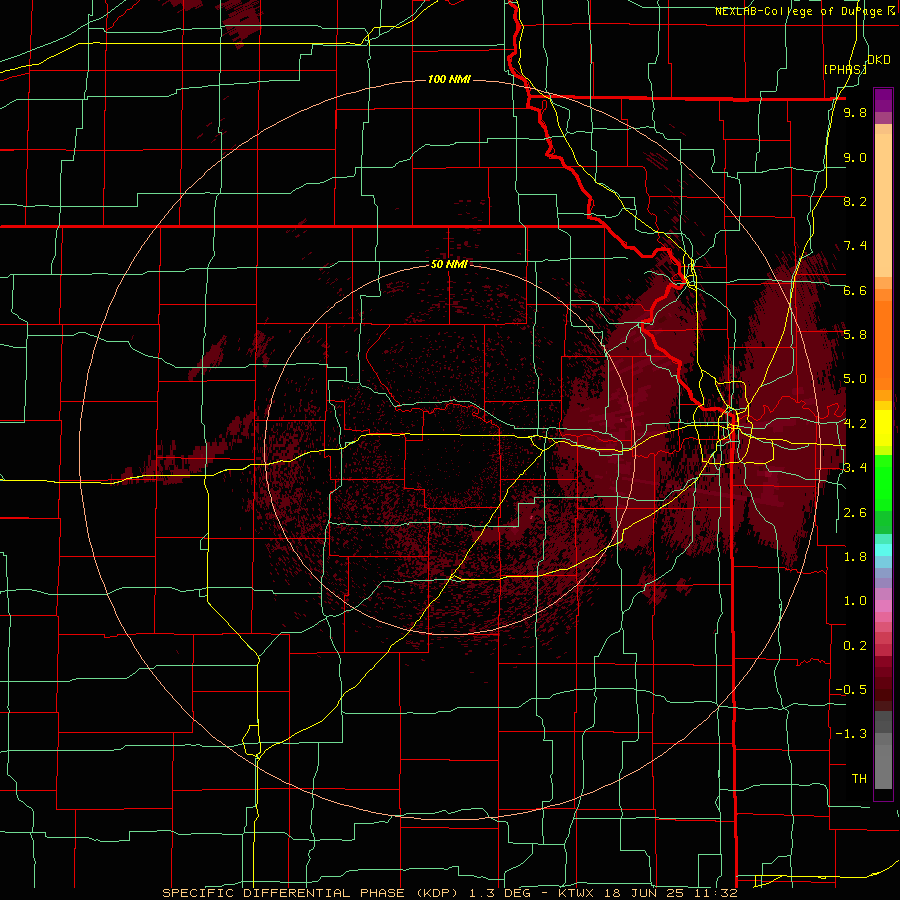Click the SPECIFIC DIFFERENTIAL PHASE caption text
Screen dimensions: 900x900
284,893
